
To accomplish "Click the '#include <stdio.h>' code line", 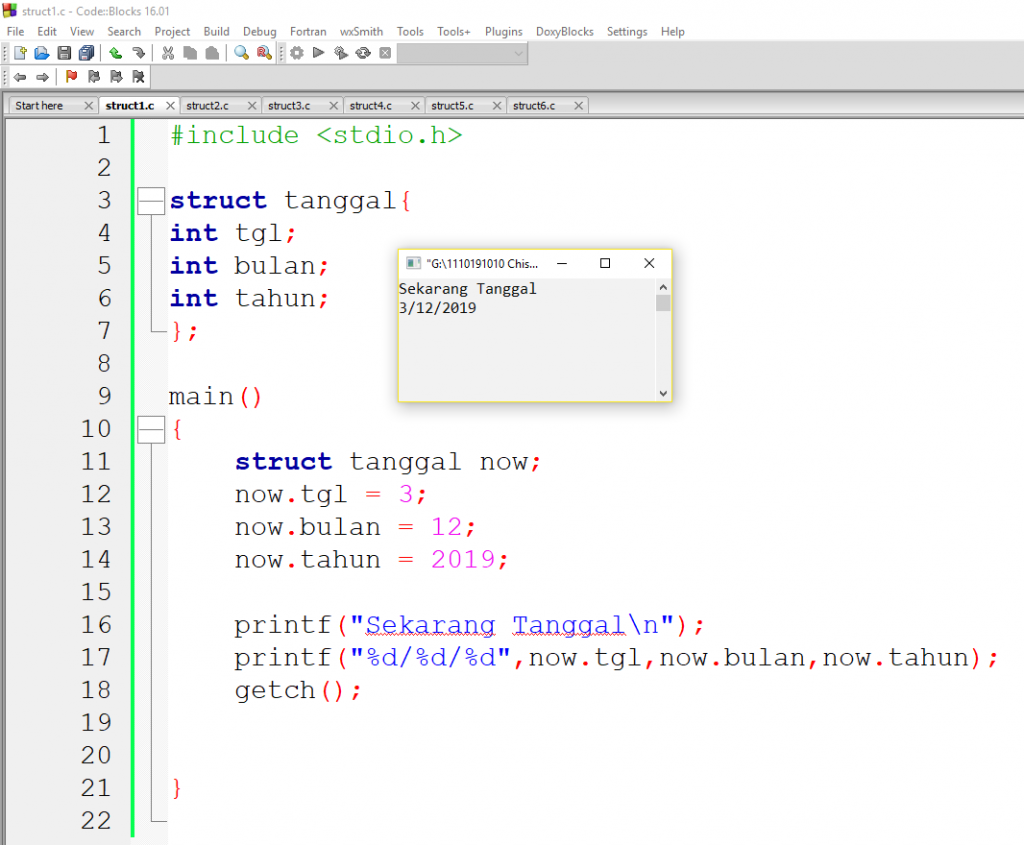I will (x=316, y=135).
